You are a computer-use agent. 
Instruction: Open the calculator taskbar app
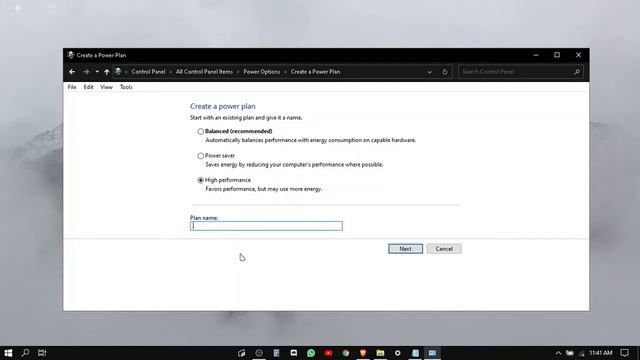tap(276, 353)
